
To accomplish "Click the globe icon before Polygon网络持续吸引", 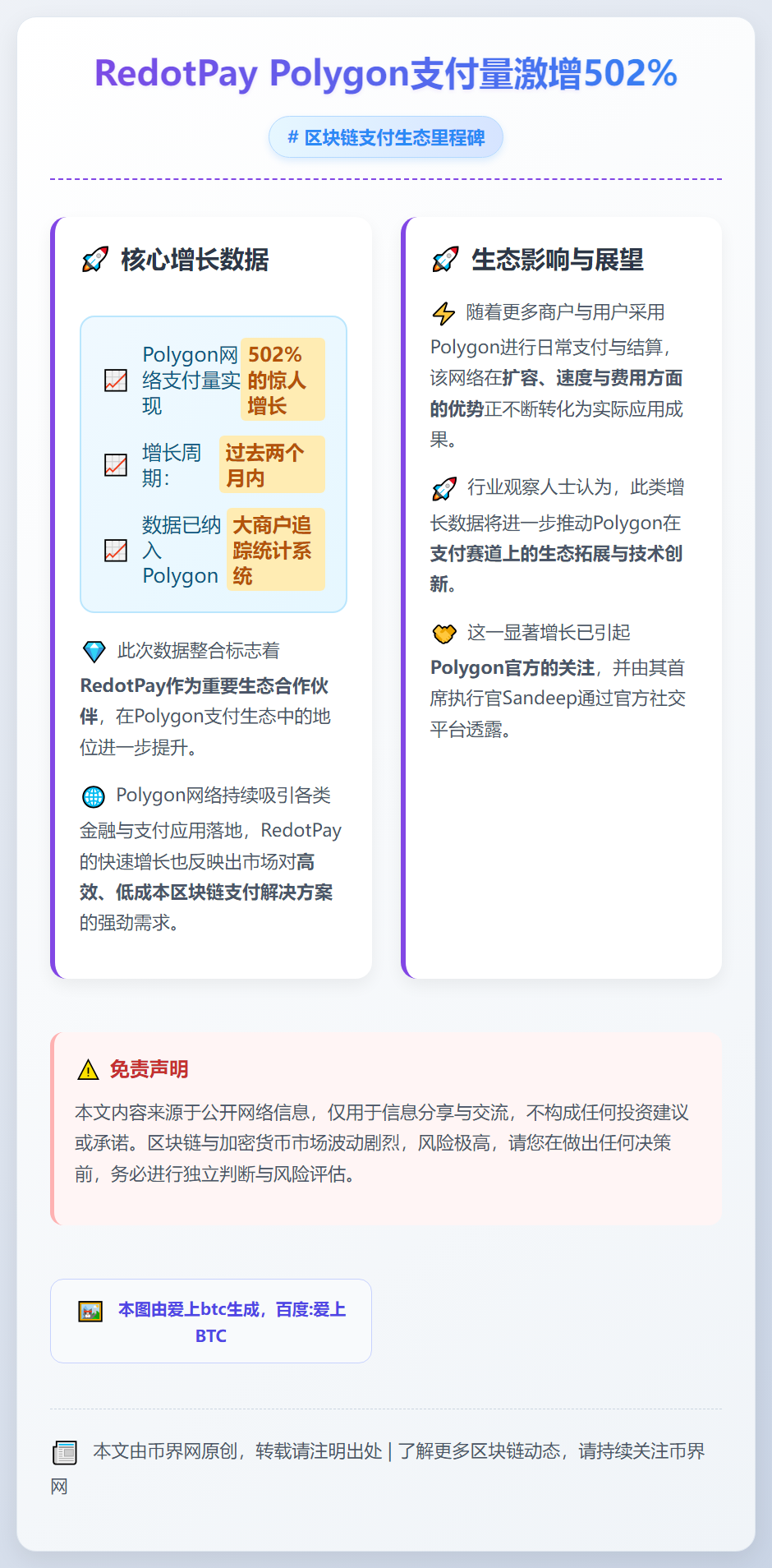I will 94,796.
